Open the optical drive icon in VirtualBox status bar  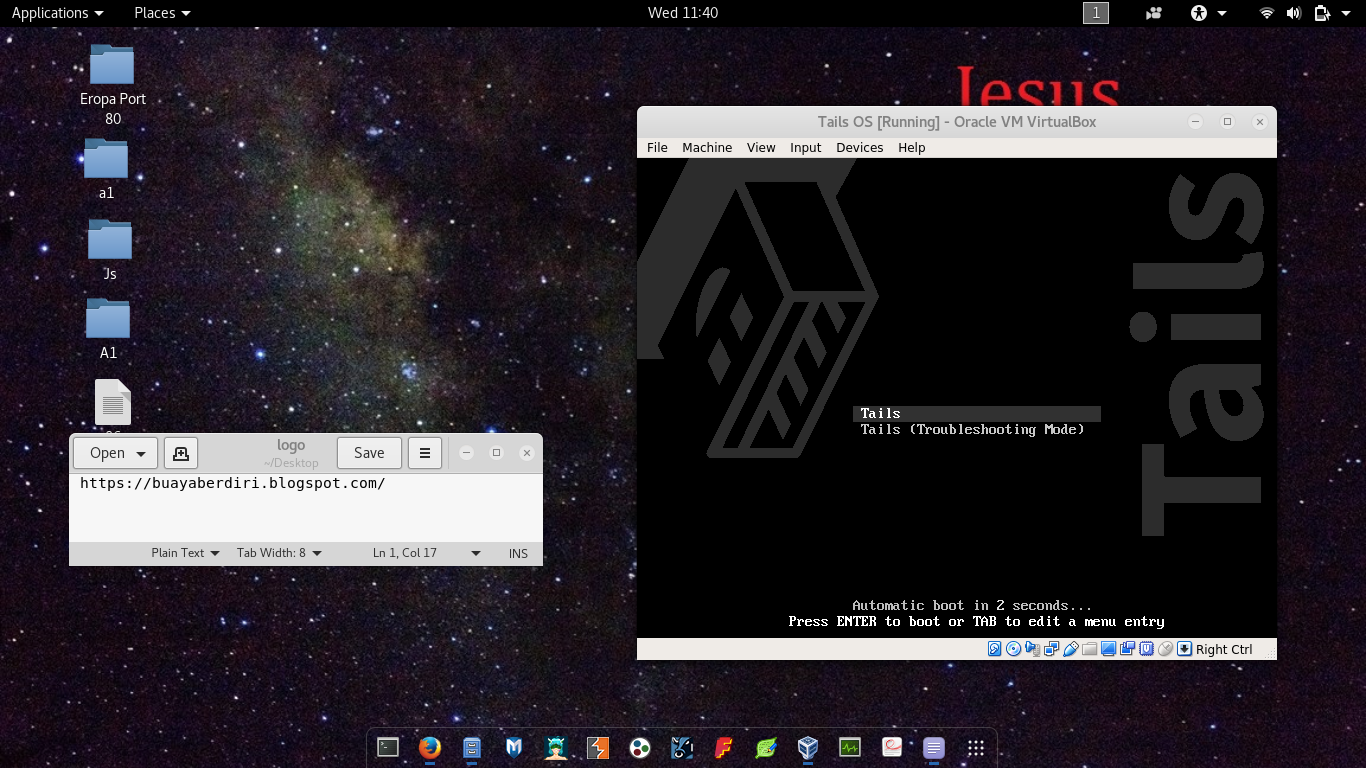1013,649
